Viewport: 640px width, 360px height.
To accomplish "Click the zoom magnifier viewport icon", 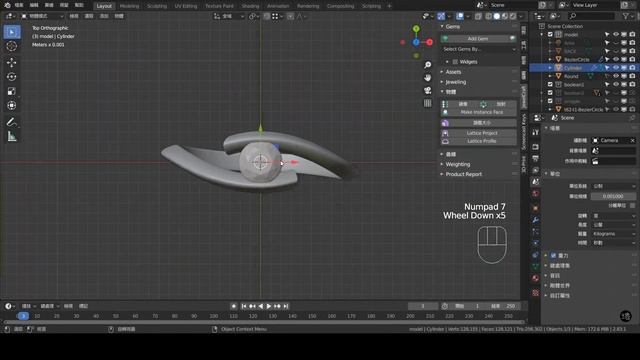I will [427, 65].
